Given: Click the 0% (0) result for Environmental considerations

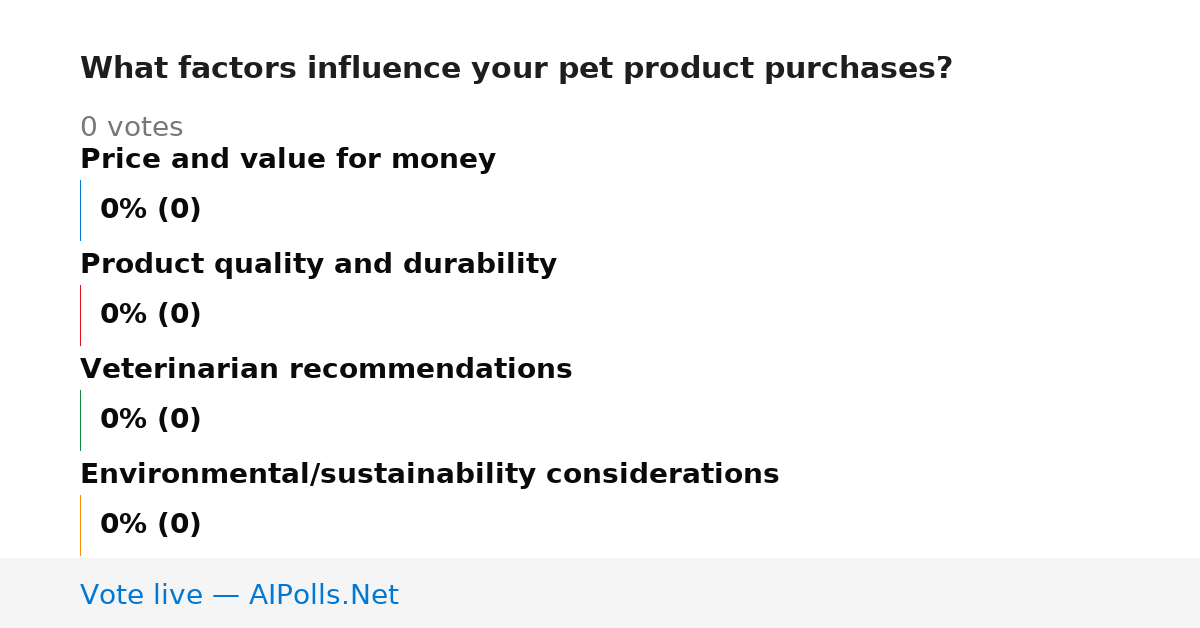Looking at the screenshot, I should click(150, 525).
